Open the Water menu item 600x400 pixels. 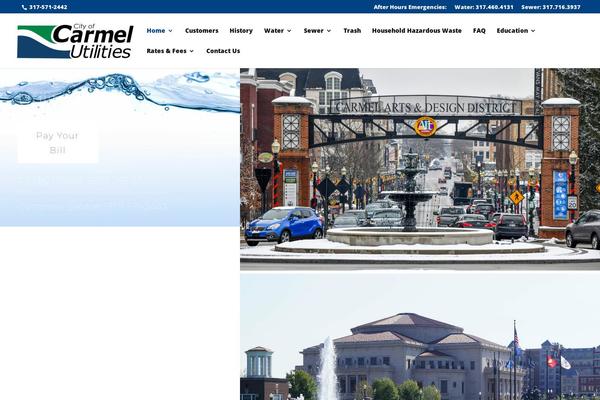[x=274, y=31]
